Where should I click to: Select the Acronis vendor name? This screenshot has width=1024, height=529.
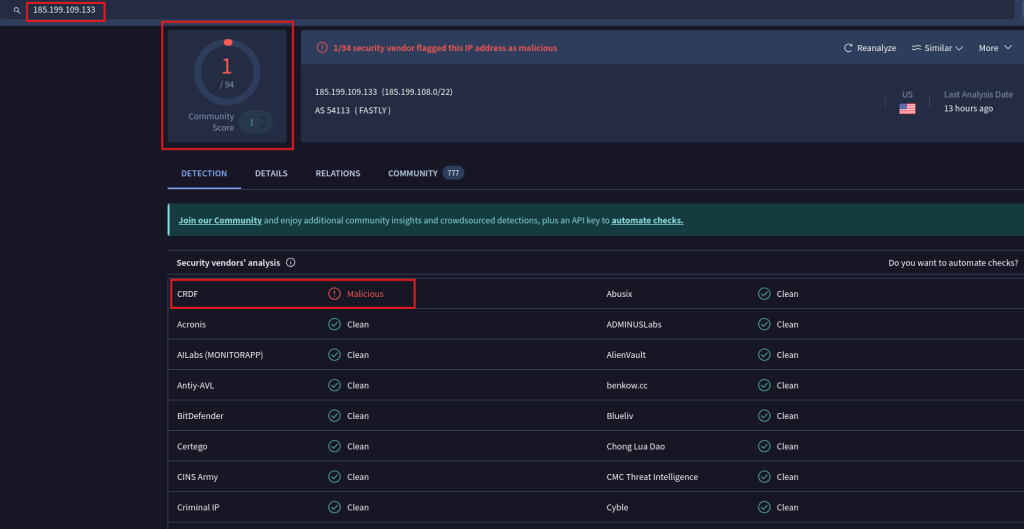click(191, 325)
